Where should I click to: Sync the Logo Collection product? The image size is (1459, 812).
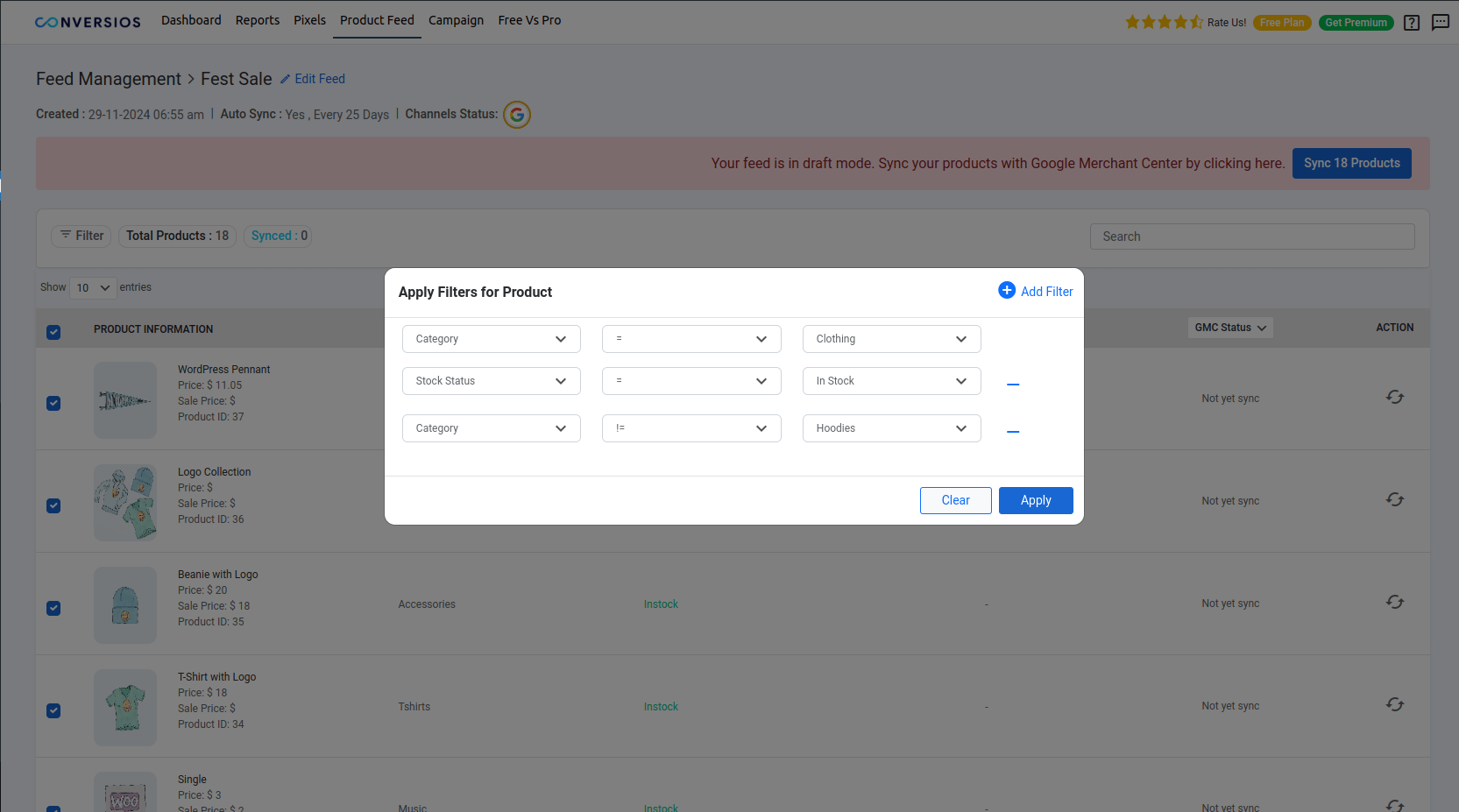point(1395,499)
